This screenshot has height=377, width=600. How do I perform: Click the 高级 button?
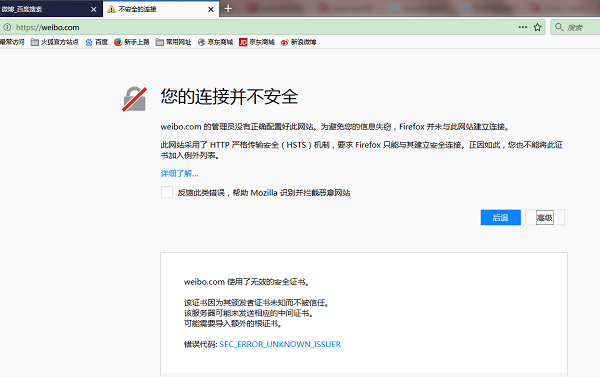[x=545, y=217]
